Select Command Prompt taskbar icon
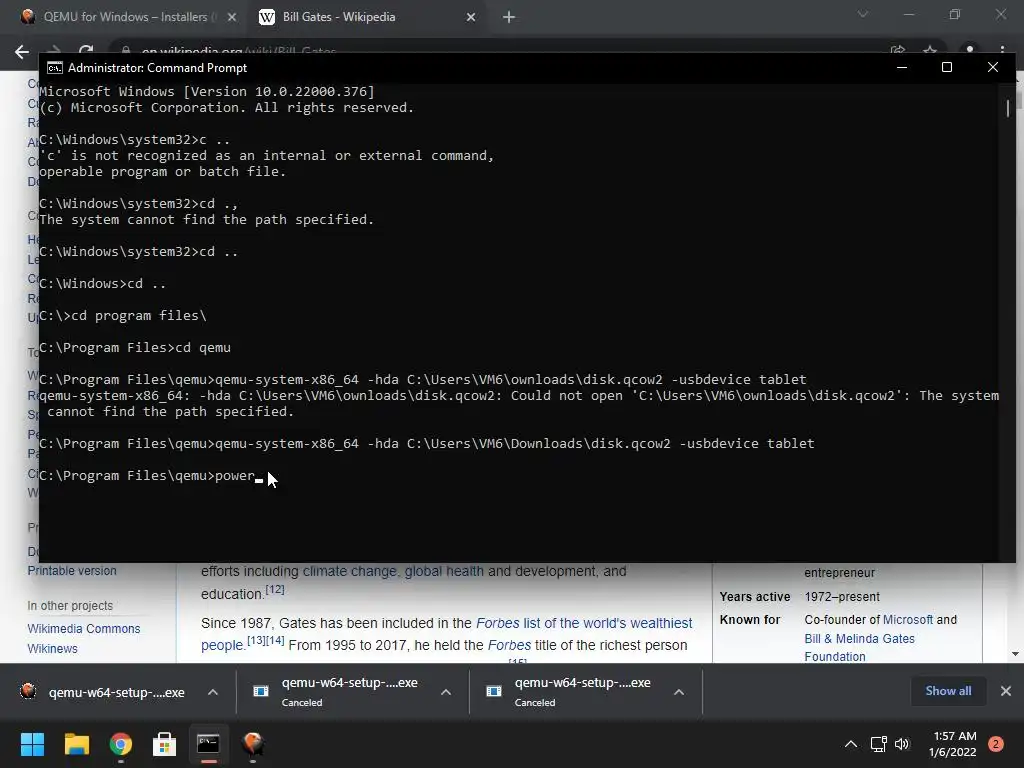This screenshot has height=768, width=1024. [x=208, y=744]
